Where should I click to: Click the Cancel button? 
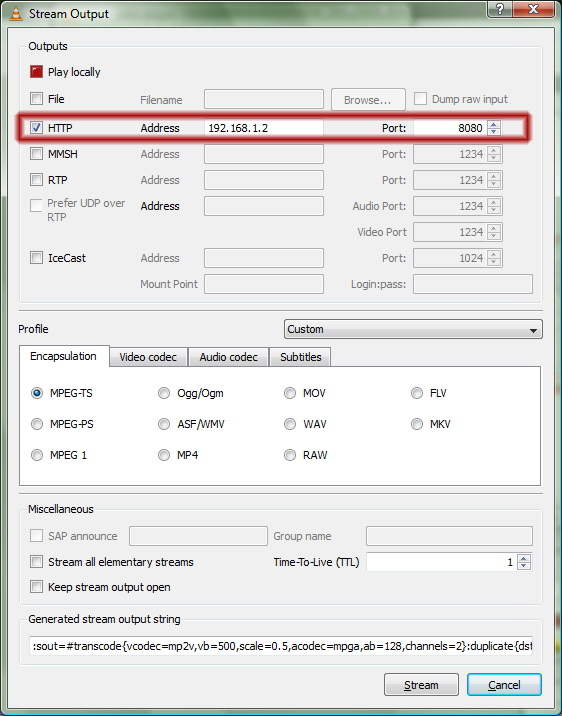504,685
